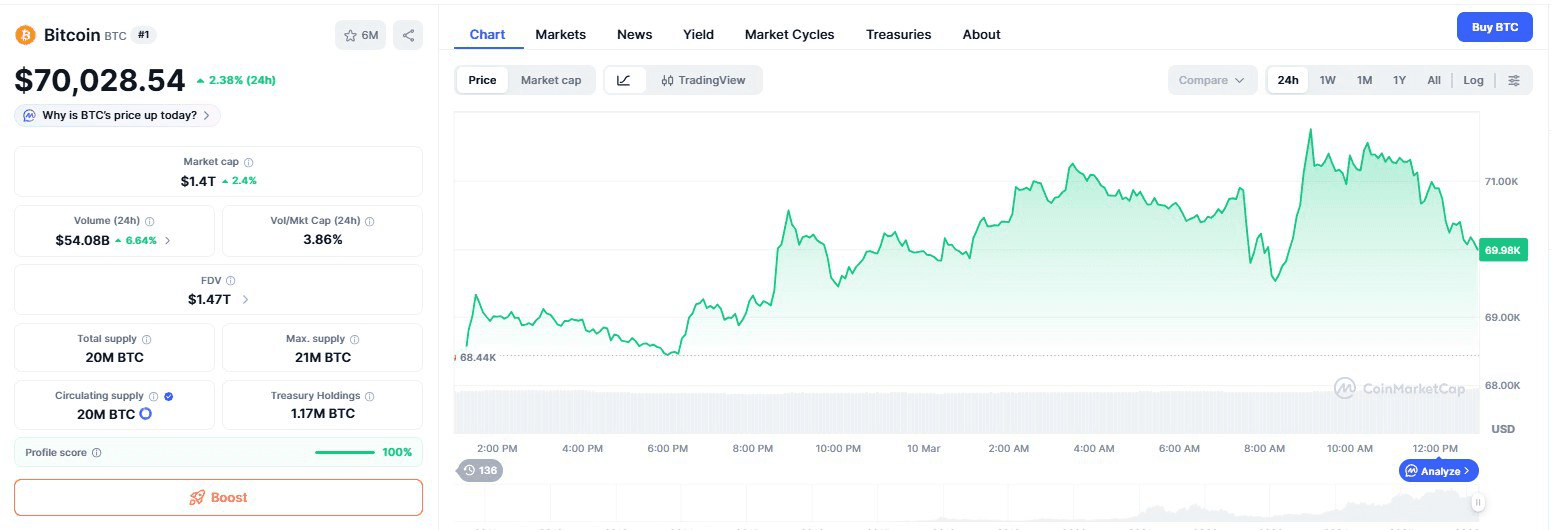Screen dimensions: 1551x530
Task: Click the circulating supply verified badge
Action: [x=169, y=397]
